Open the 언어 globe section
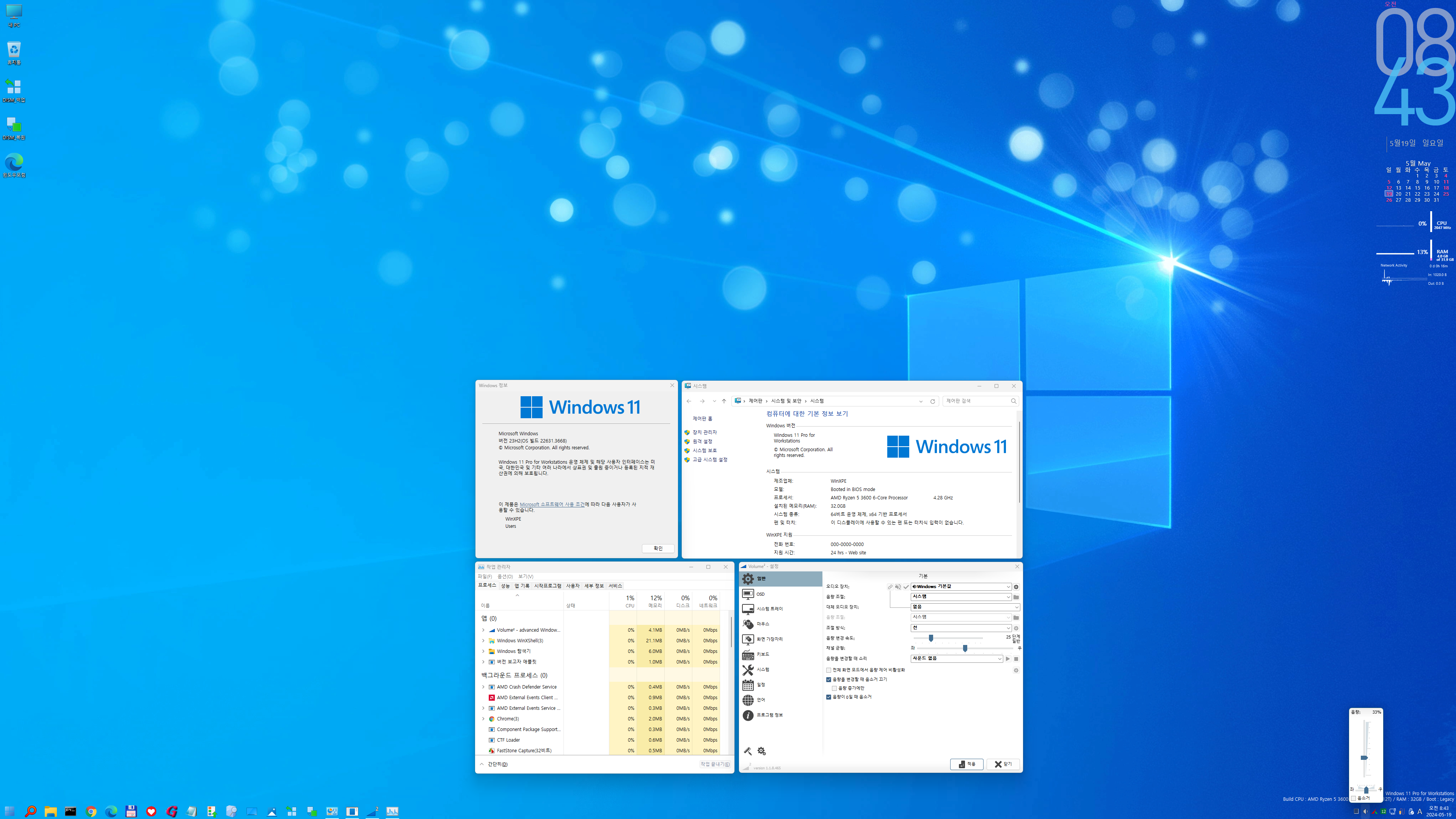1456x819 pixels. (780, 700)
